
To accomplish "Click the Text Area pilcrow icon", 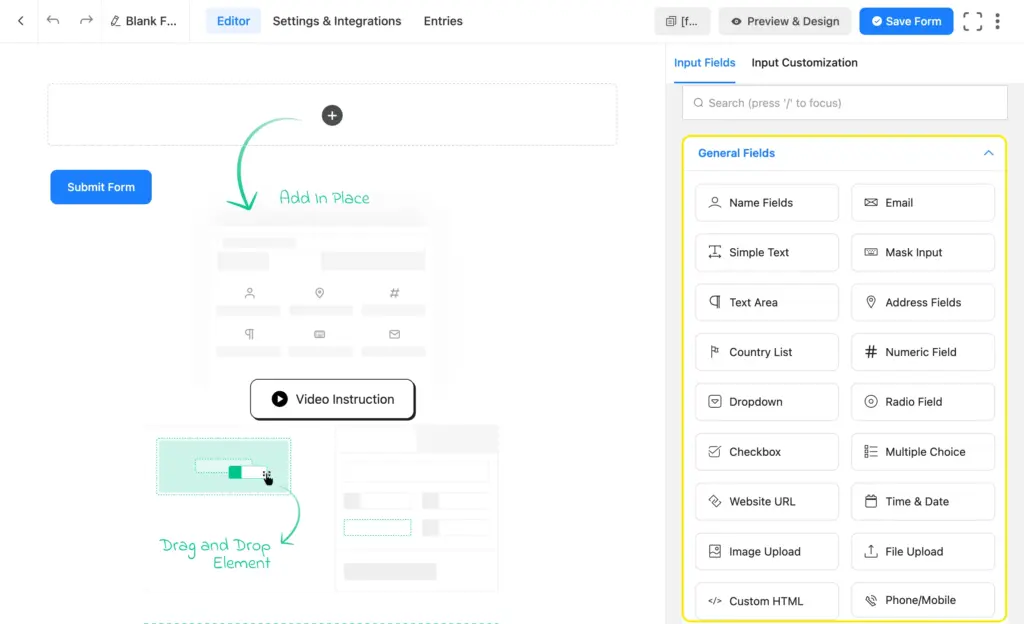I will [x=714, y=302].
